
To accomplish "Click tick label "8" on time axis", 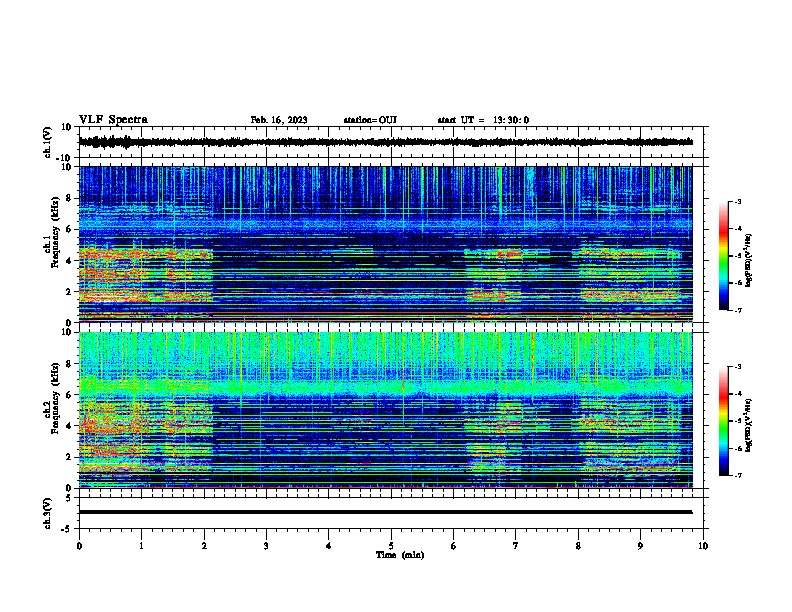I will click(578, 546).
